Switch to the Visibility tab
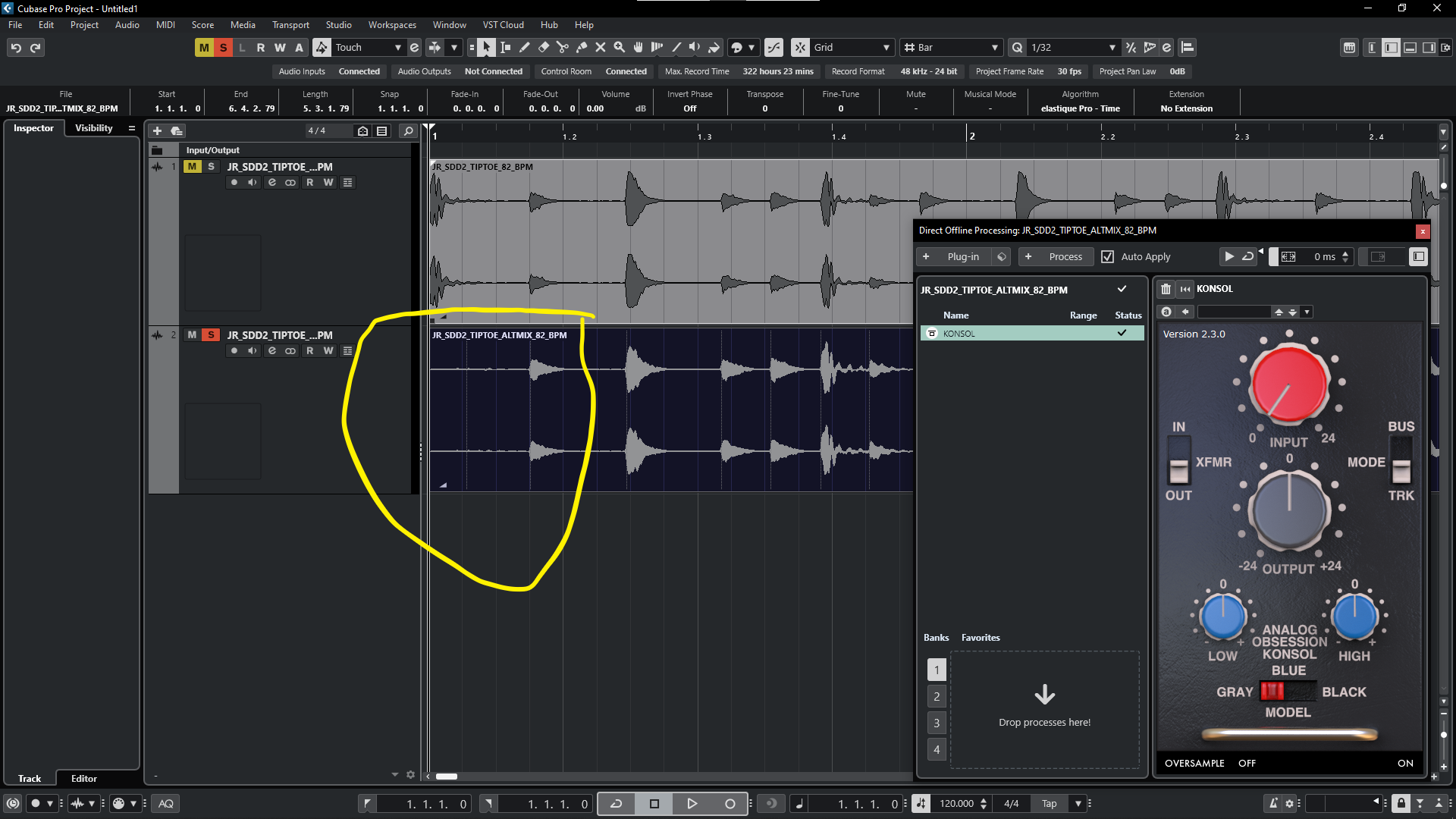1456x819 pixels. click(x=93, y=128)
